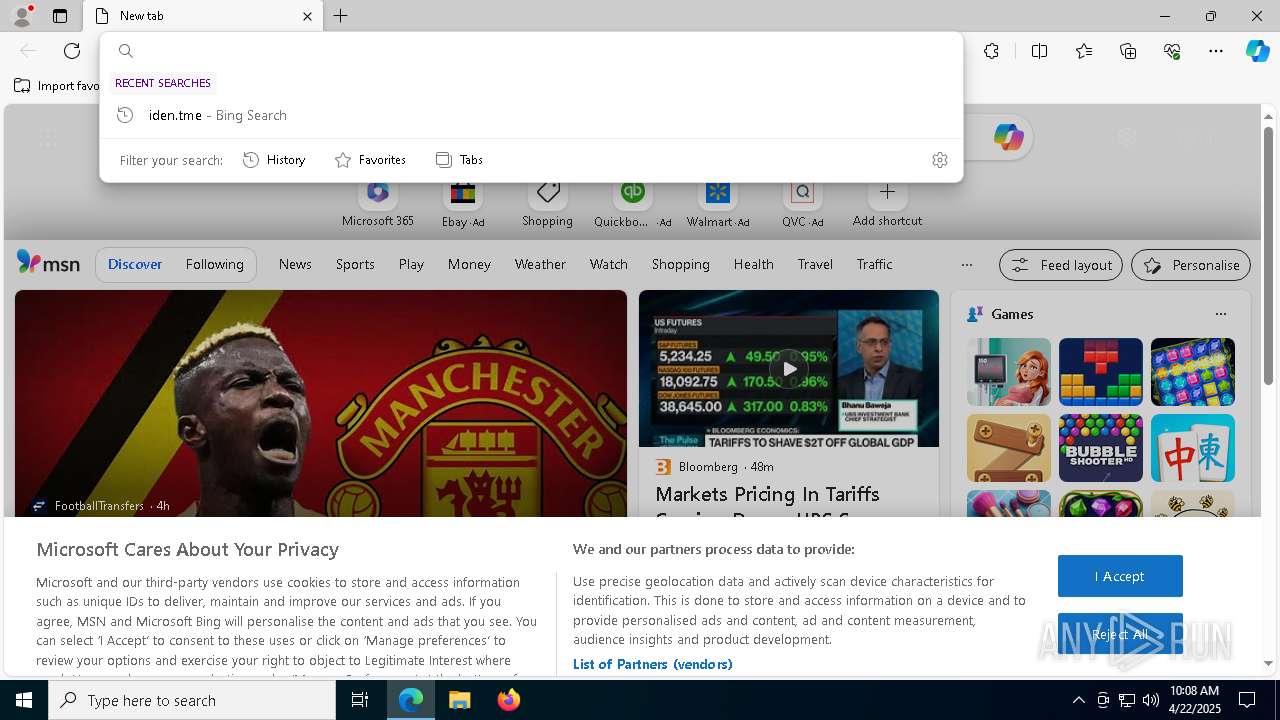This screenshot has width=1280, height=720.
Task: Click taskbar search box
Action: (x=192, y=700)
